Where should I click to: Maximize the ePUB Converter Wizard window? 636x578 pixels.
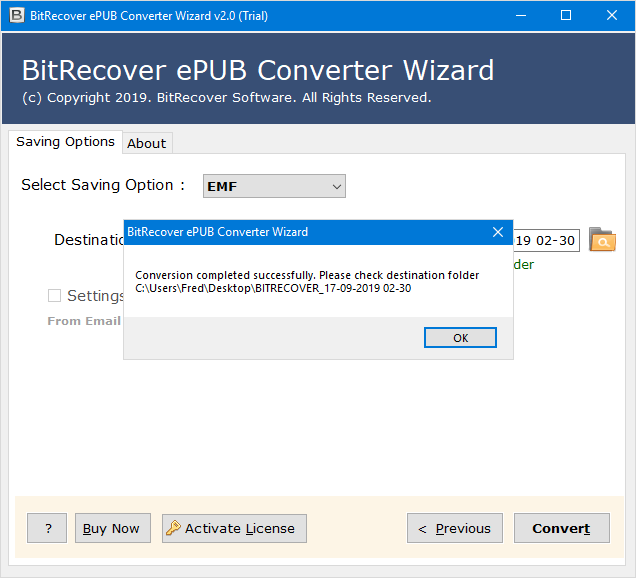tap(566, 15)
